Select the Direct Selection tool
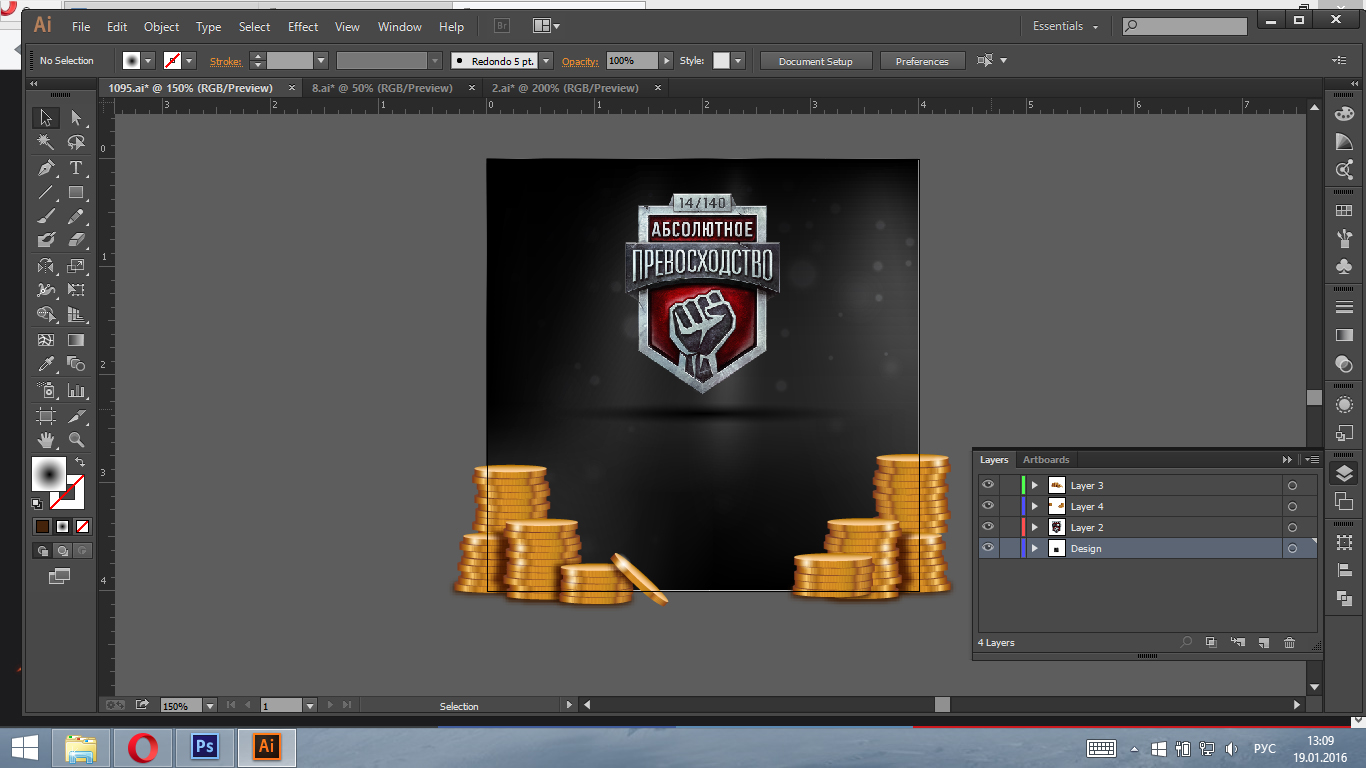The width and height of the screenshot is (1366, 768). 76,118
